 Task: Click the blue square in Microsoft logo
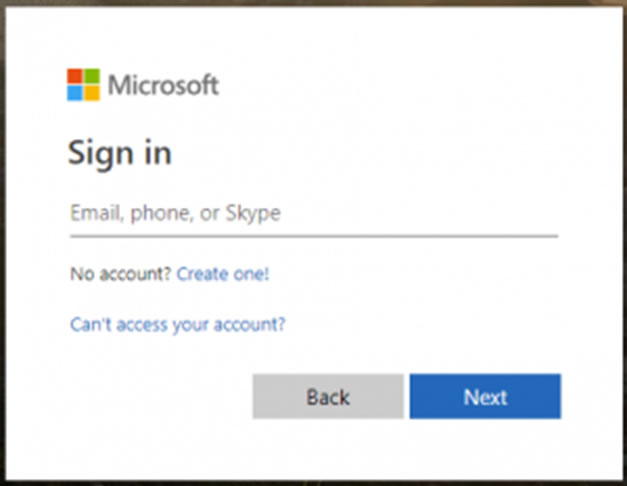coord(75,93)
